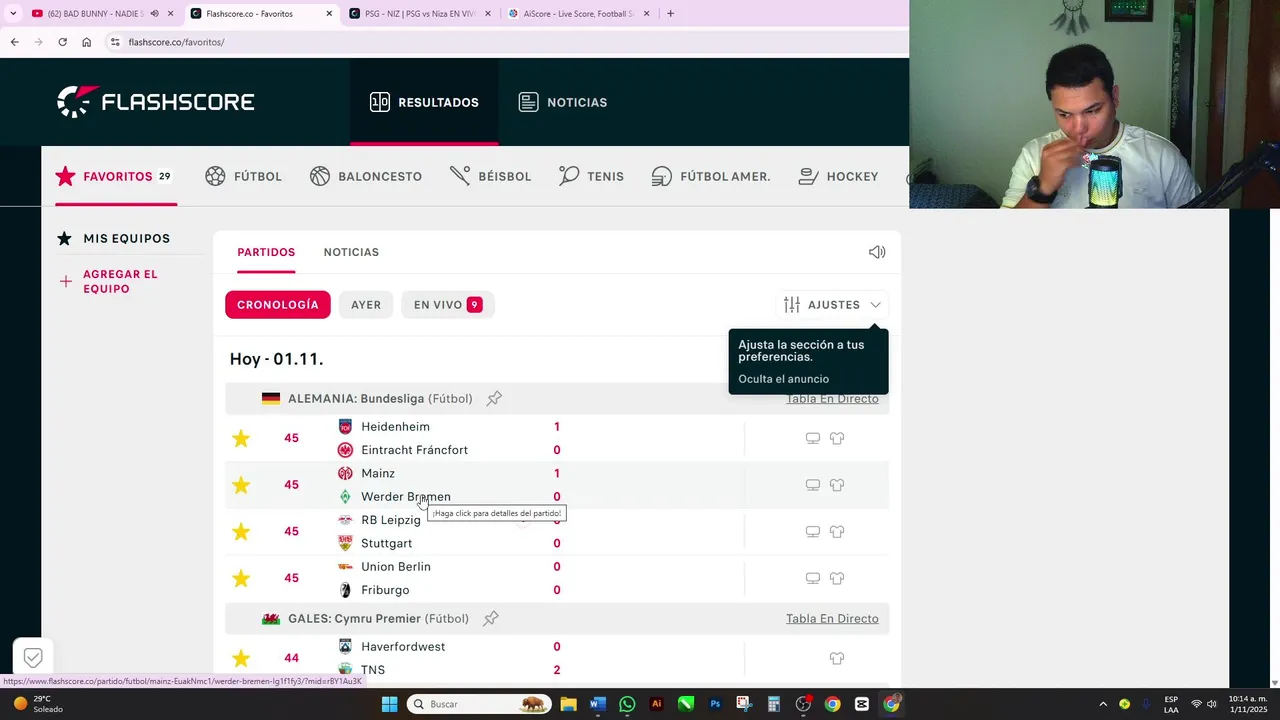Image resolution: width=1280 pixels, height=720 pixels.
Task: Open lineups shirt icon for Mainz match
Action: pyautogui.click(x=837, y=485)
